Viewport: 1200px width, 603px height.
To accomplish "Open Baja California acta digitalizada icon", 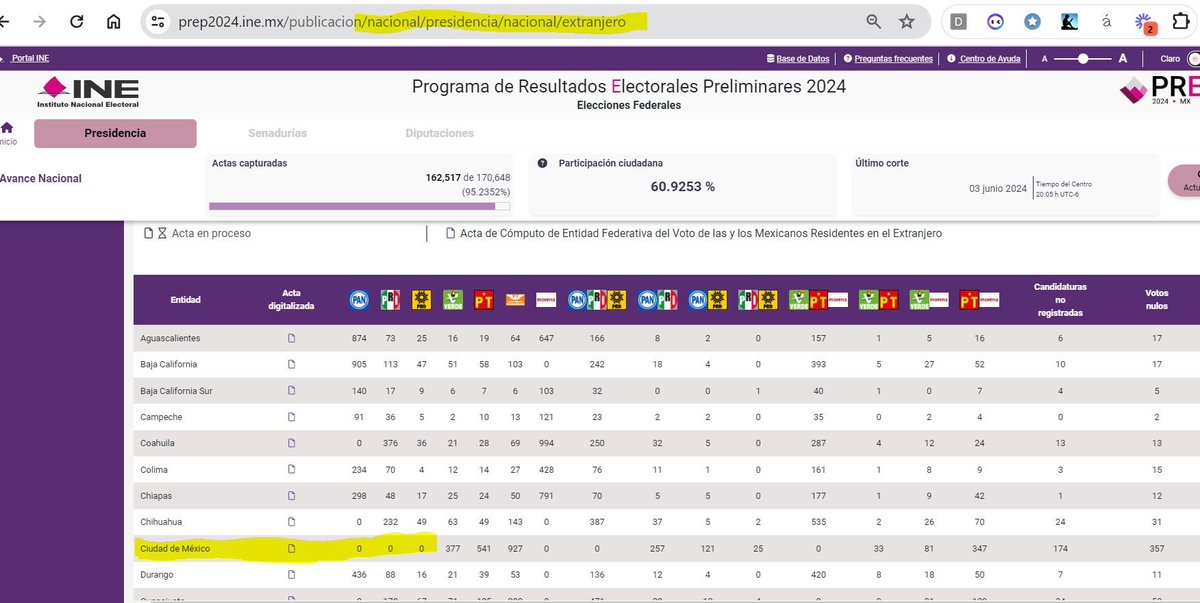I will [x=292, y=364].
